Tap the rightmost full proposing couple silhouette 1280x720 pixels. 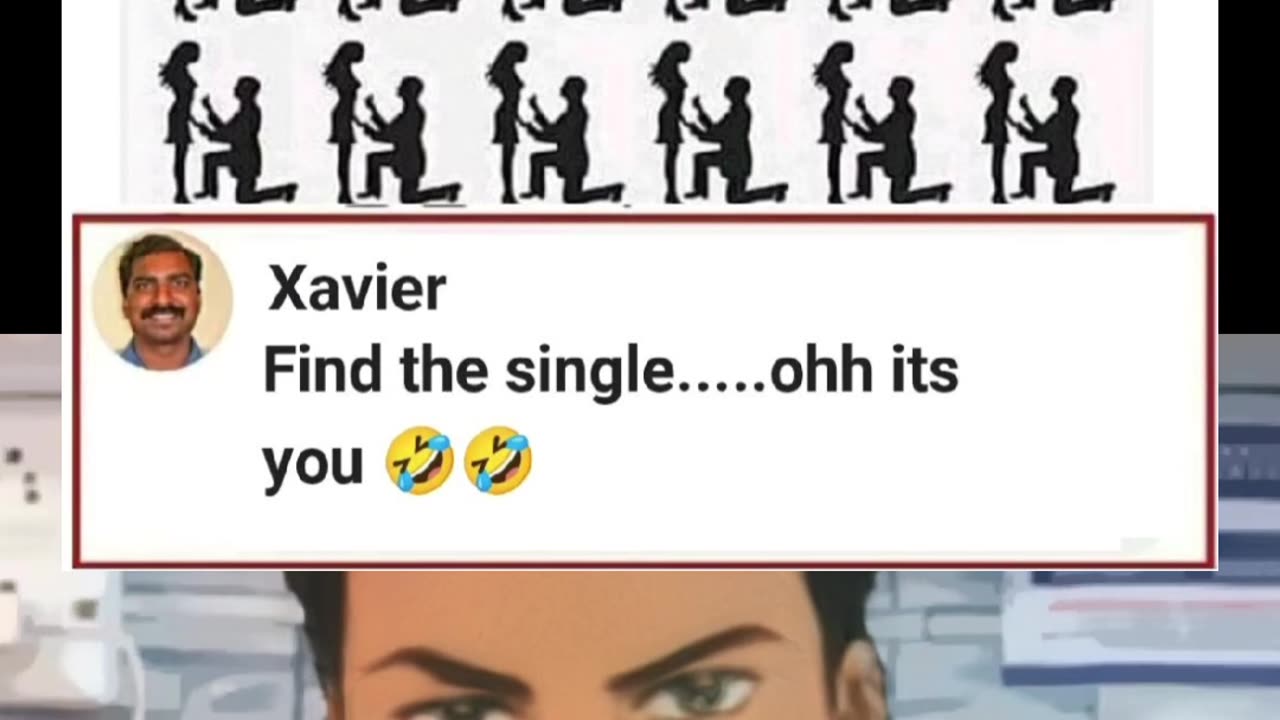tap(1046, 123)
